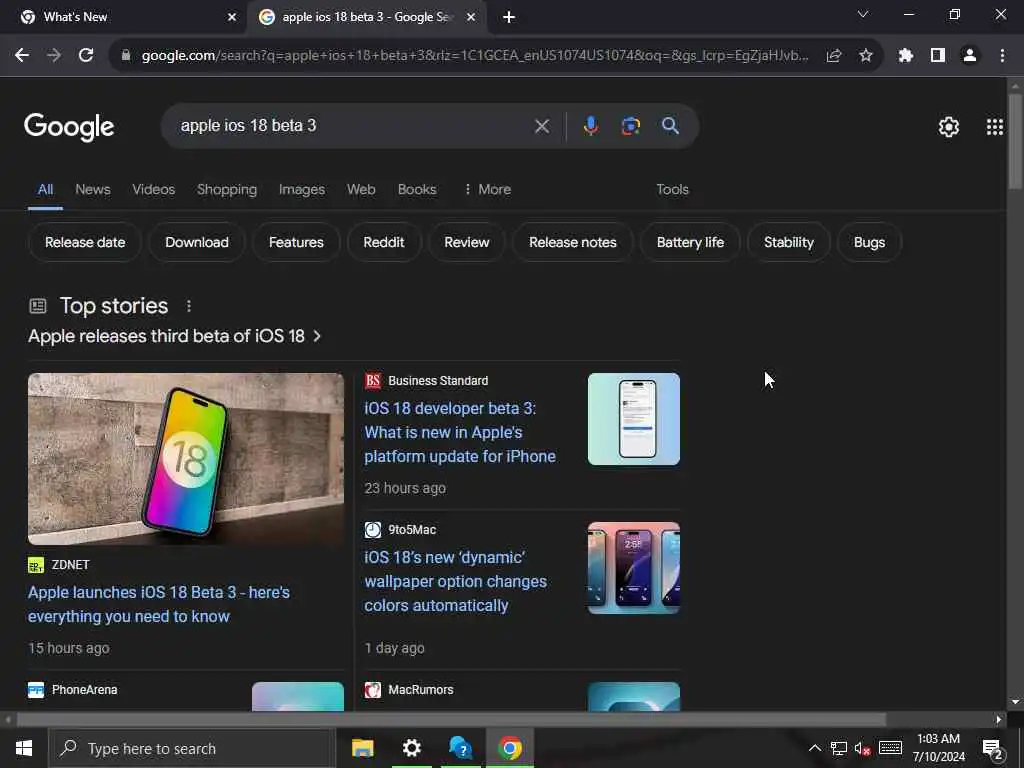Open the 9to5Mac wallpaper thumbnail
Viewport: 1024px width, 768px height.
click(x=633, y=568)
